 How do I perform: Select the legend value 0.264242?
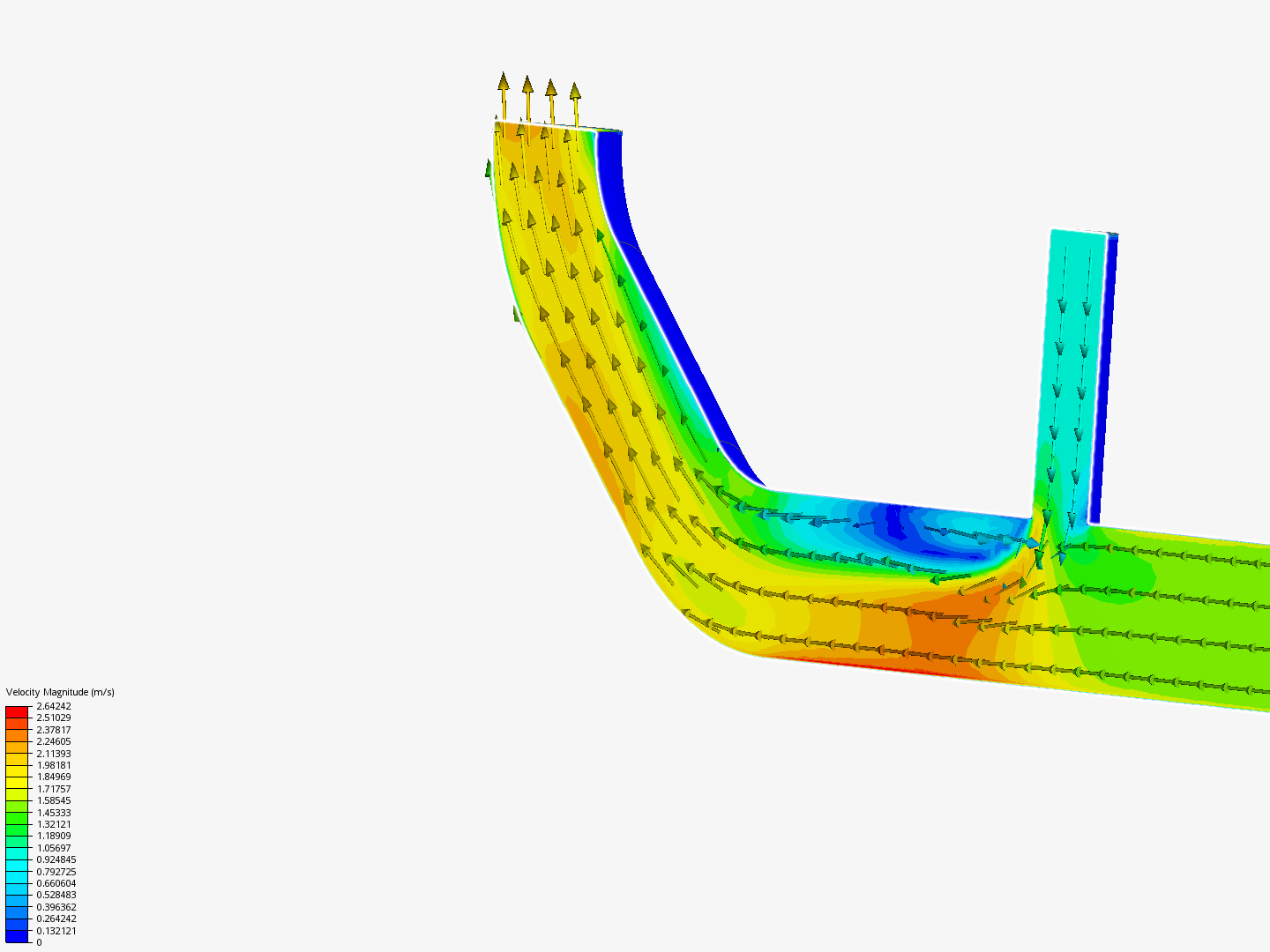point(56,919)
